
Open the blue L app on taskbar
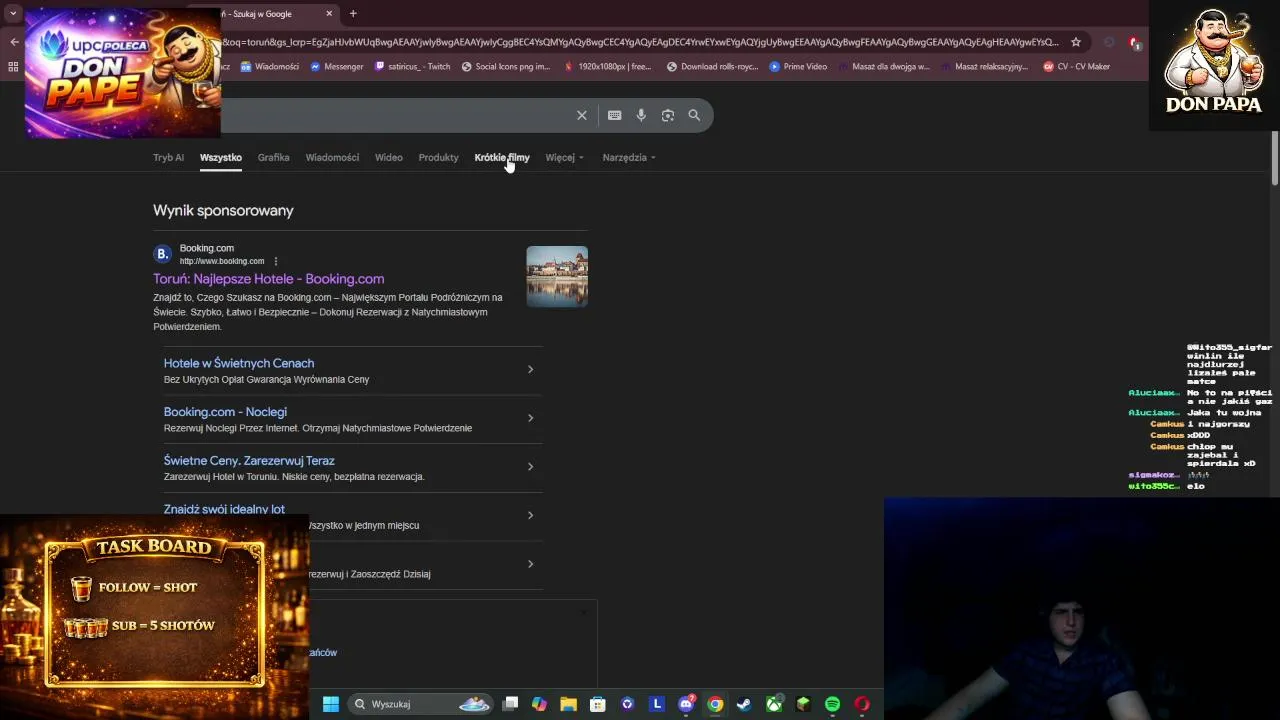point(657,704)
